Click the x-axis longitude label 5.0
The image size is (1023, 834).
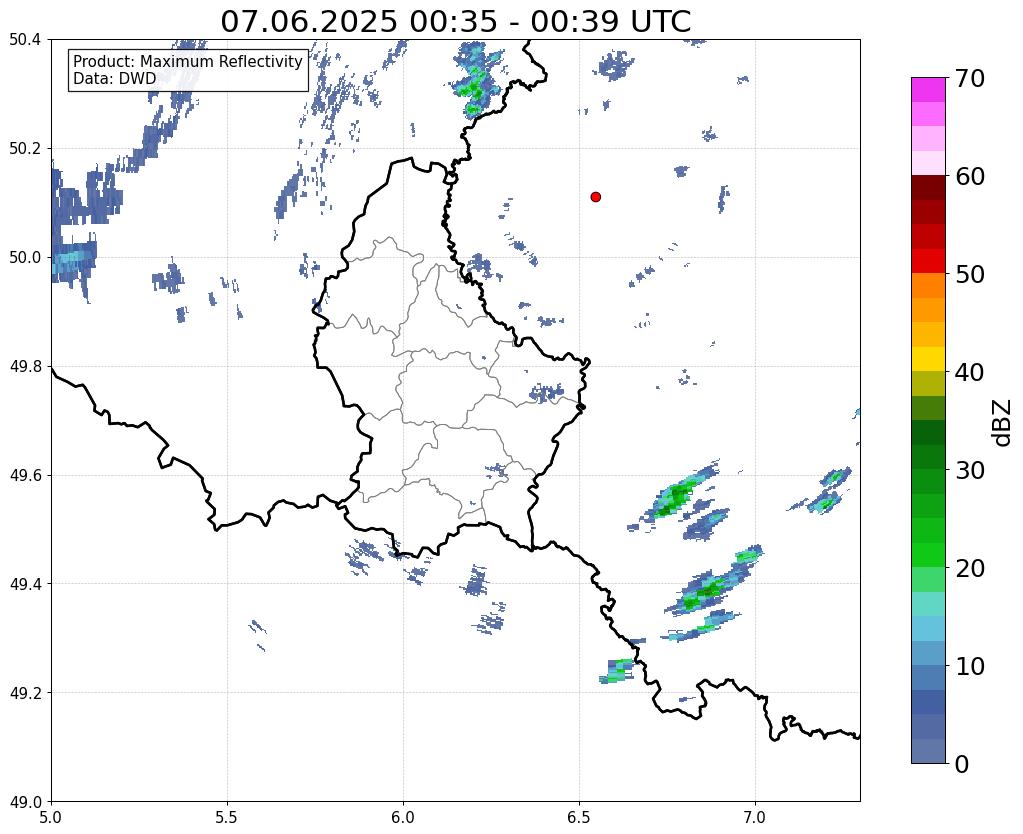(51, 817)
